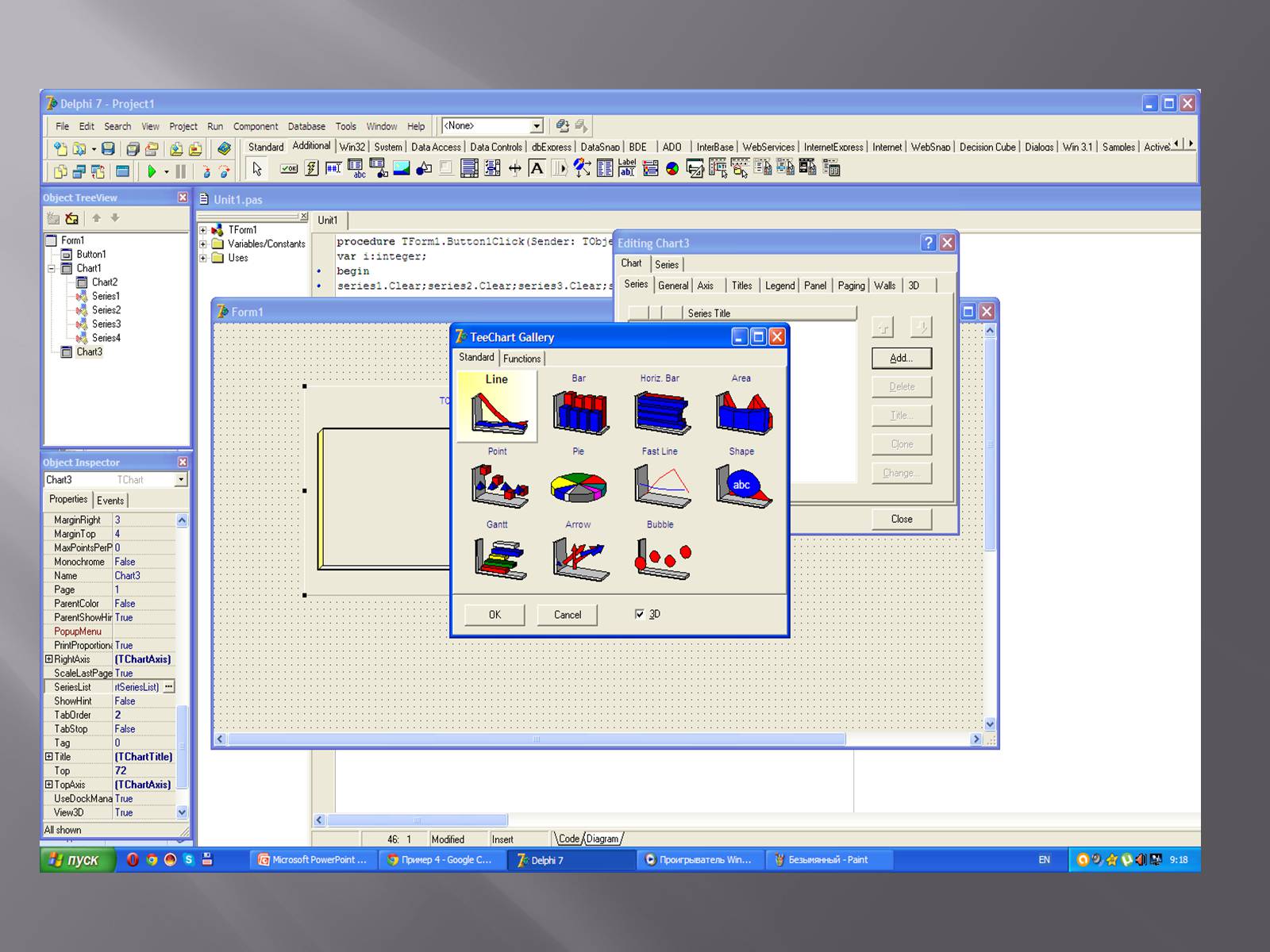The image size is (1270, 952).
Task: Open Help contents book icon
Action: click(x=225, y=148)
